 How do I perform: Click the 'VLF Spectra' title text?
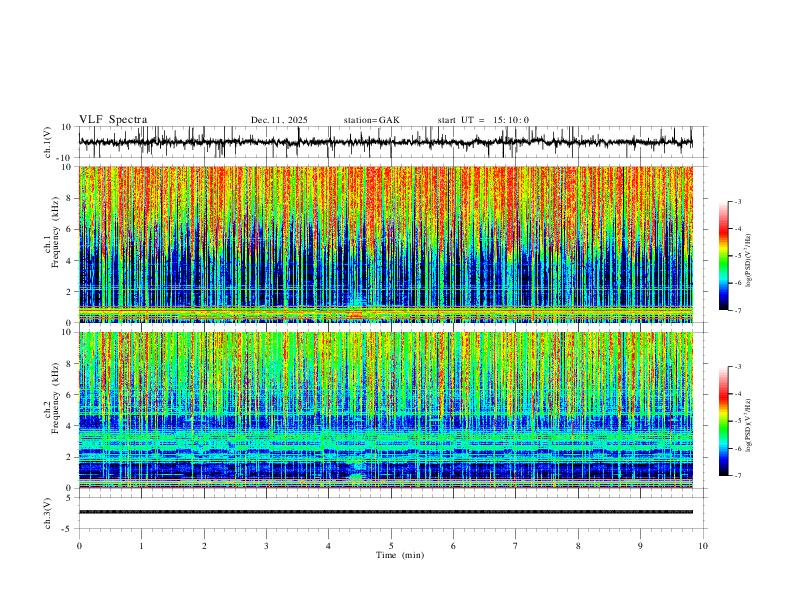click(113, 120)
